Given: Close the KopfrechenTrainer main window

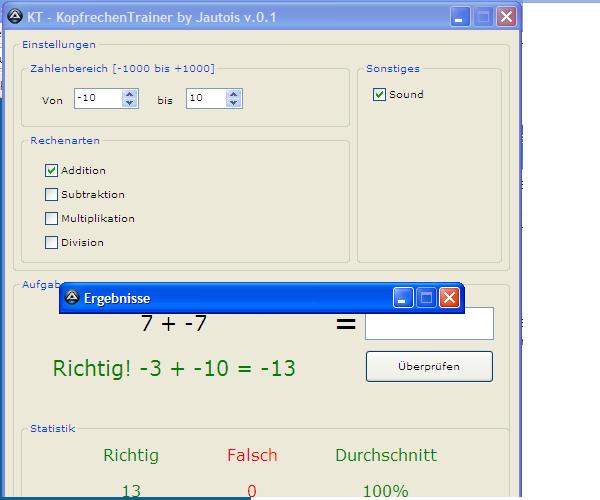Looking at the screenshot, I should pos(506,17).
